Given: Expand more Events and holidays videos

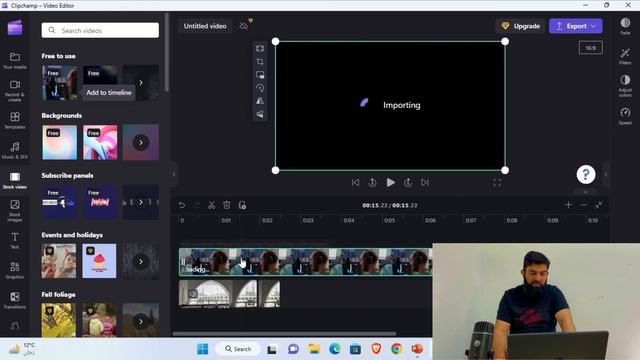Looking at the screenshot, I should point(141,262).
